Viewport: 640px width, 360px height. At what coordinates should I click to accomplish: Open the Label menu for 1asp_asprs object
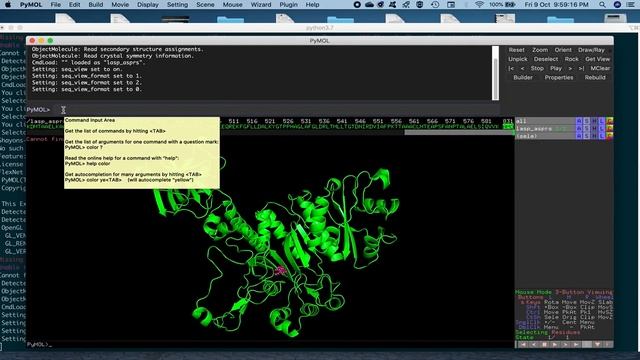[x=602, y=129]
